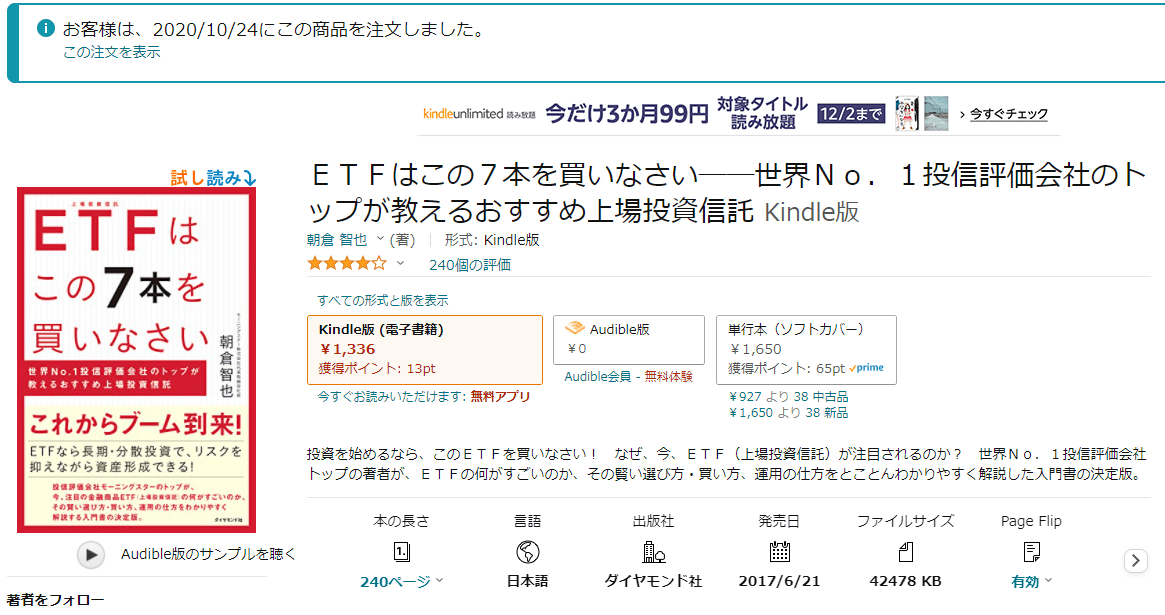Click the book title heading
The image size is (1165, 615).
727,193
